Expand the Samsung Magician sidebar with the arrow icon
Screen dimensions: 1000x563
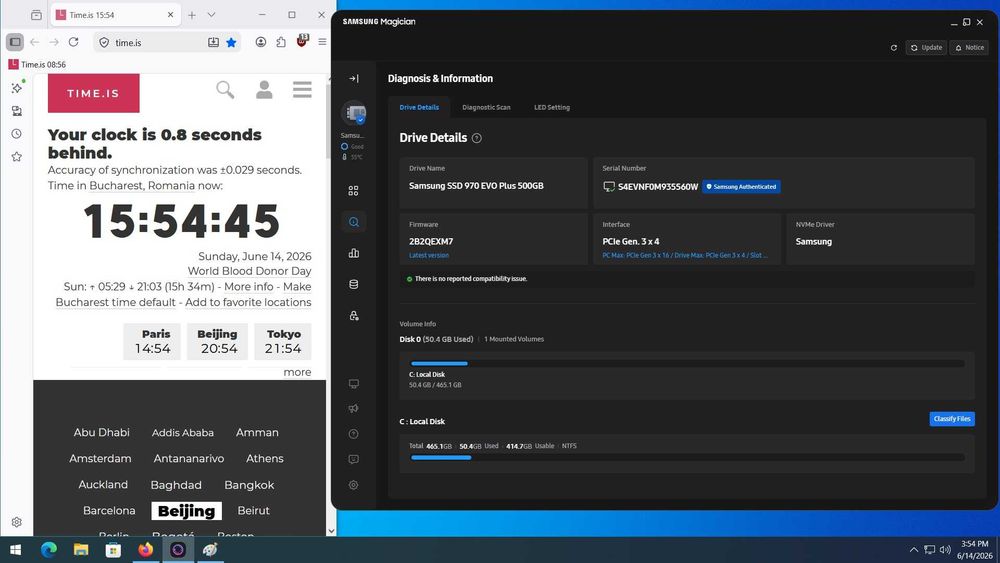pyautogui.click(x=354, y=78)
